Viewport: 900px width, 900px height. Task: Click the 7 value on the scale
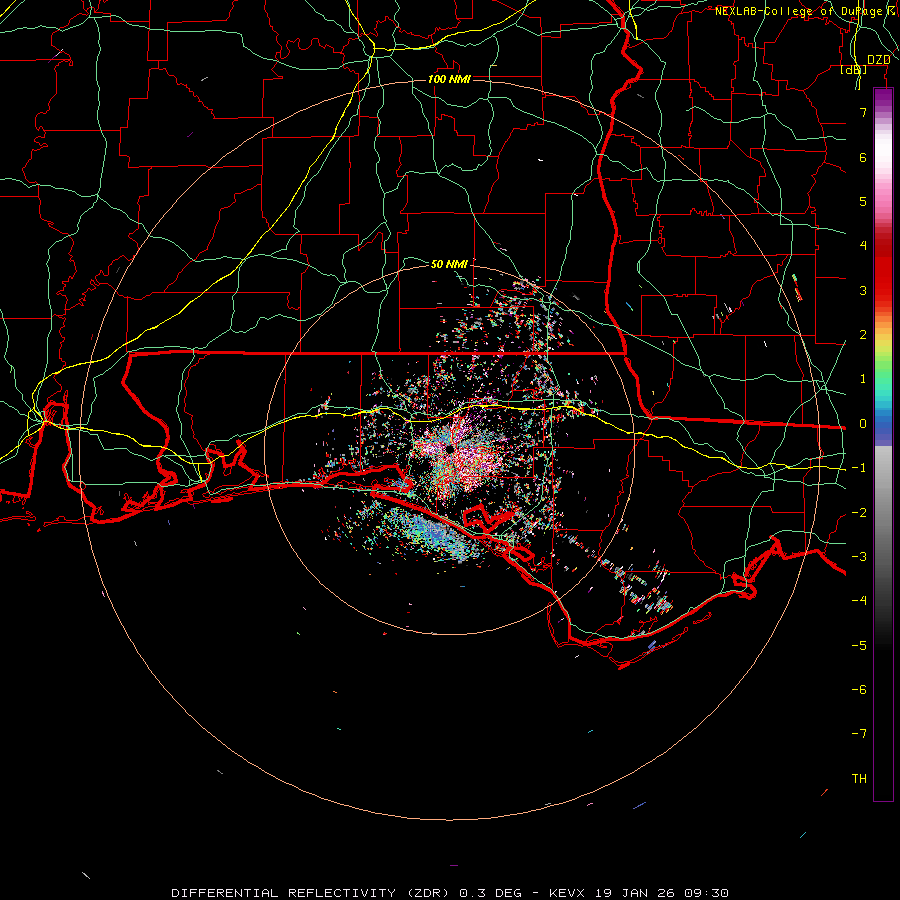[x=863, y=112]
